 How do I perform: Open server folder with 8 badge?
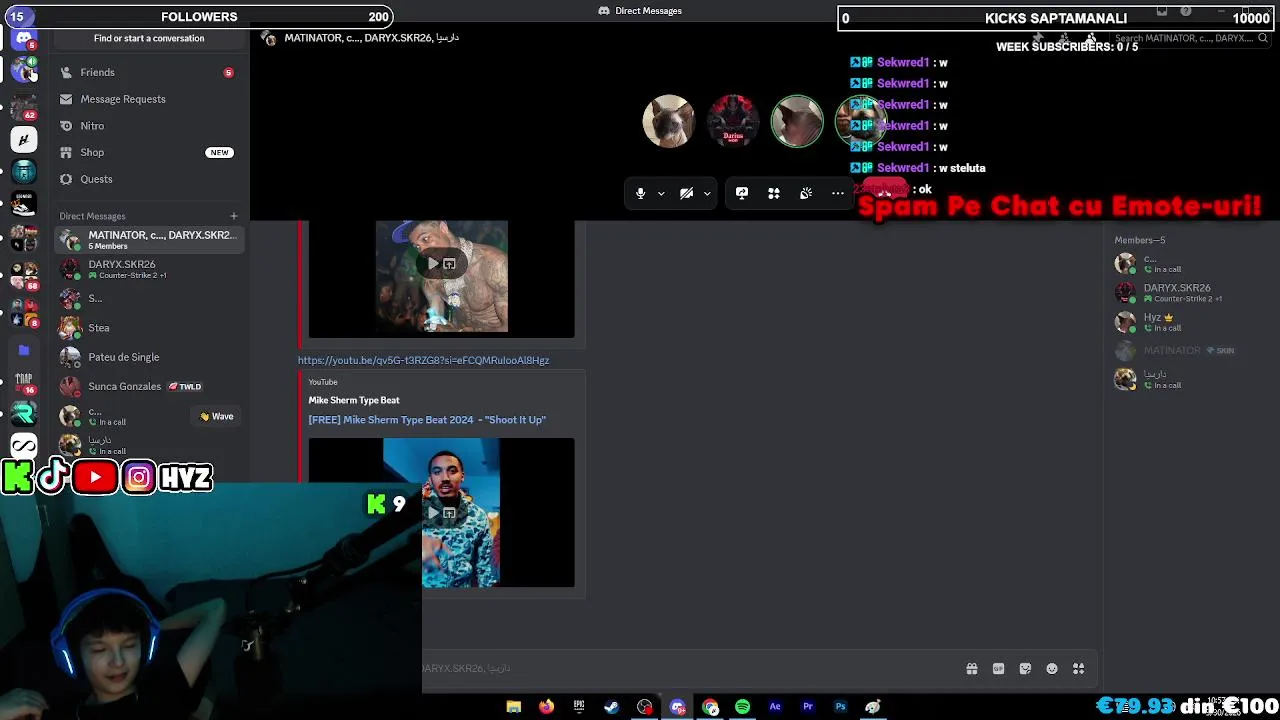click(x=23, y=312)
